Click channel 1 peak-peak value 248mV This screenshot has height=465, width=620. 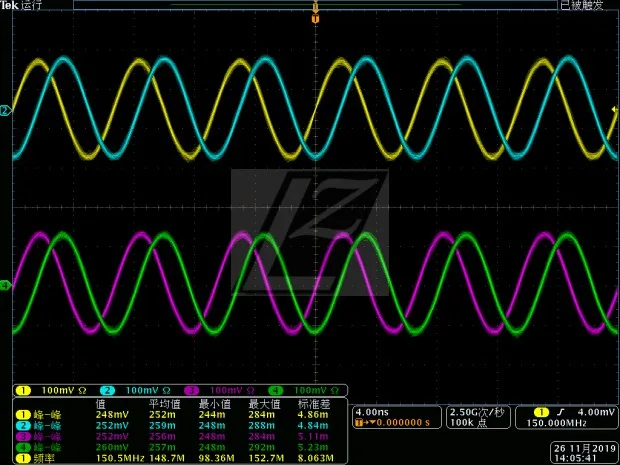[112, 415]
